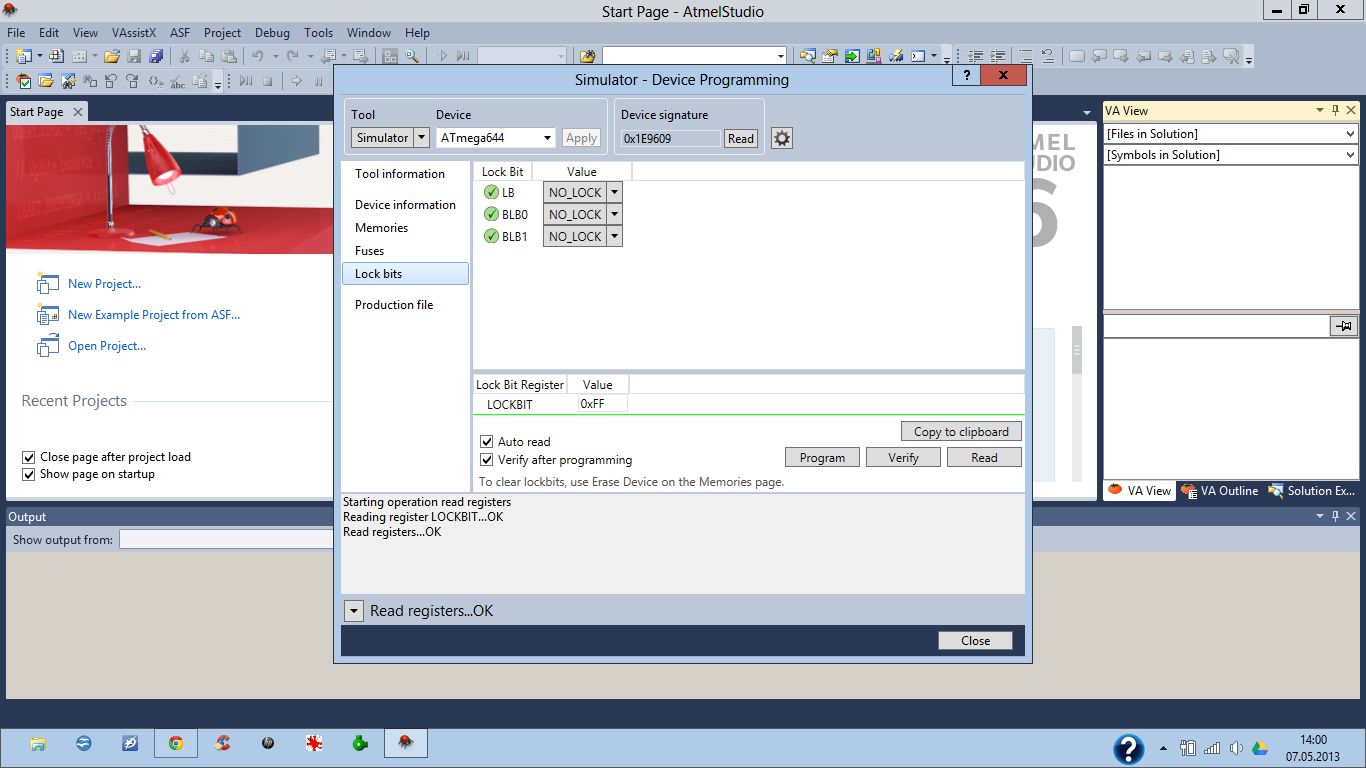
Task: Switch to Solution Explorer tab
Action: coord(1312,491)
